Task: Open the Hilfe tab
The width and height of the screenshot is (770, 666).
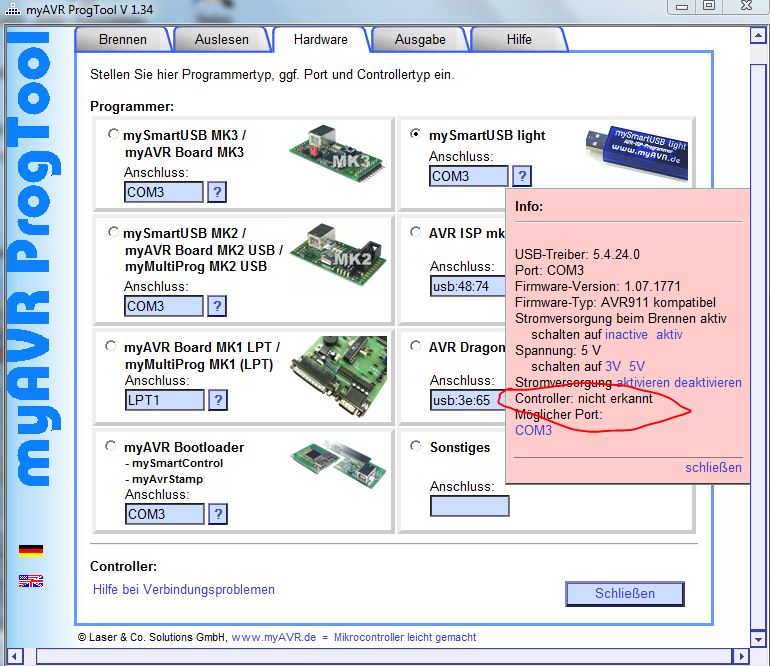Action: (519, 39)
